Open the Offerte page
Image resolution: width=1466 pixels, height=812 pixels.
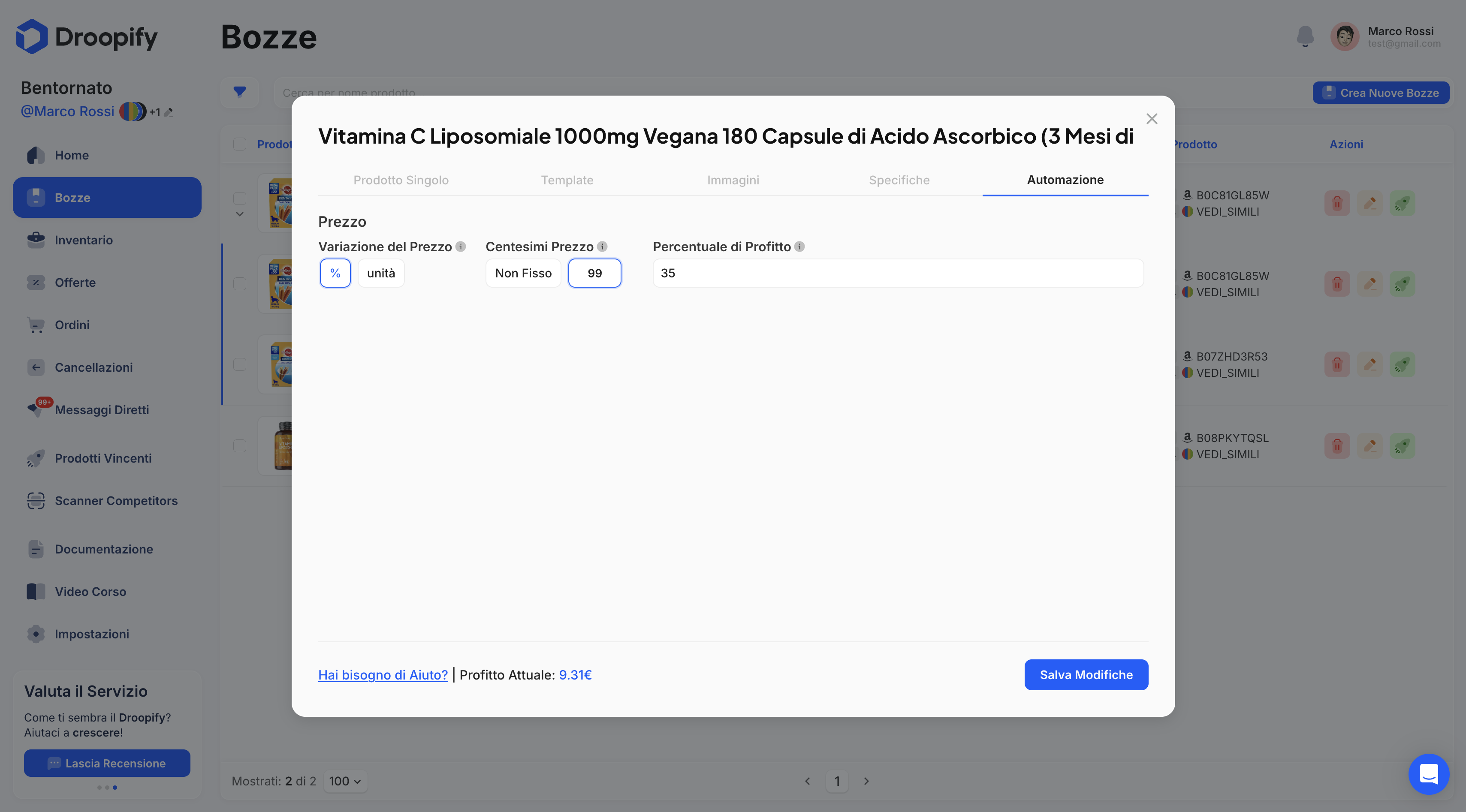point(107,282)
